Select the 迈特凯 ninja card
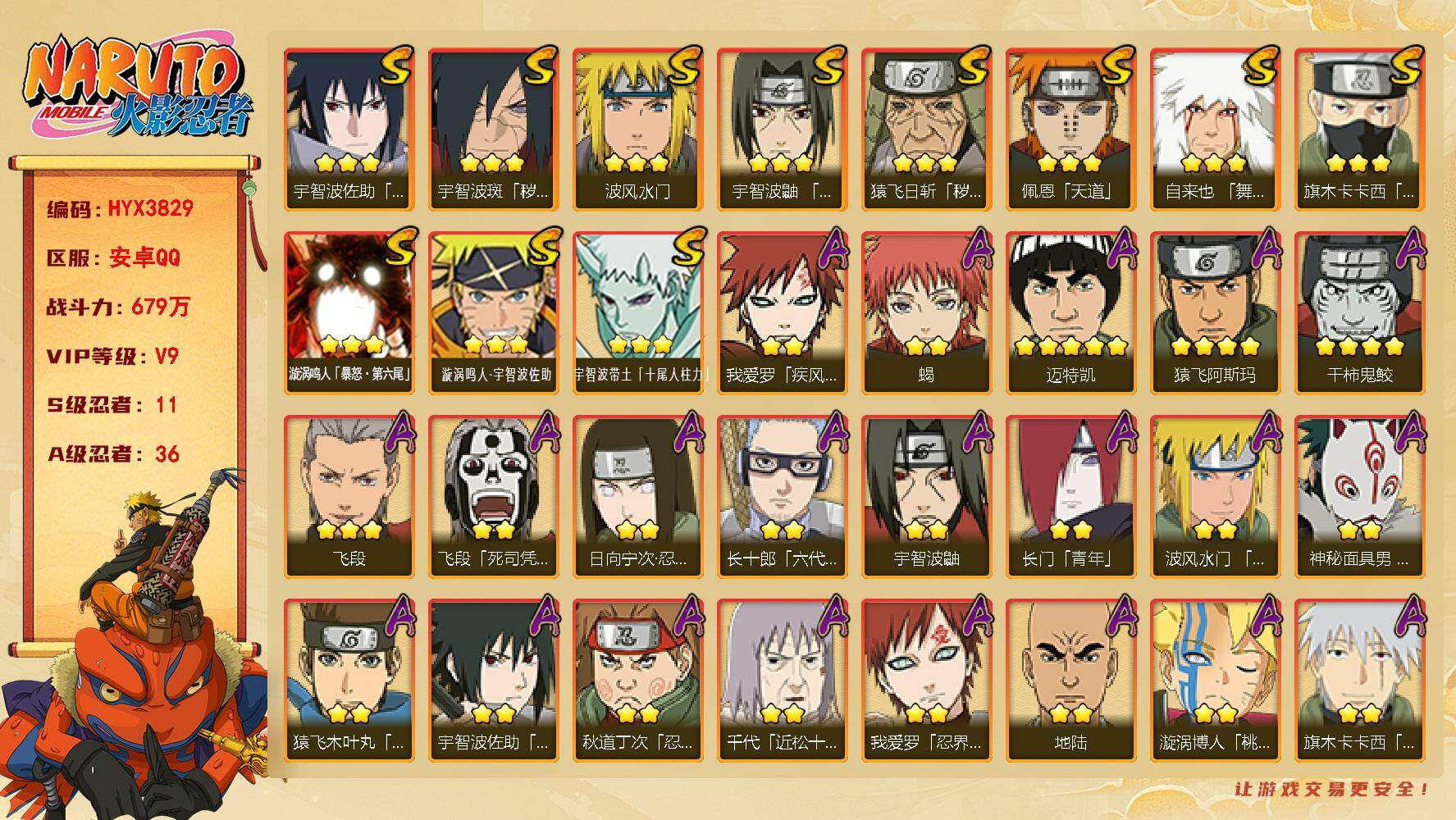This screenshot has height=820, width=1456. [1070, 312]
